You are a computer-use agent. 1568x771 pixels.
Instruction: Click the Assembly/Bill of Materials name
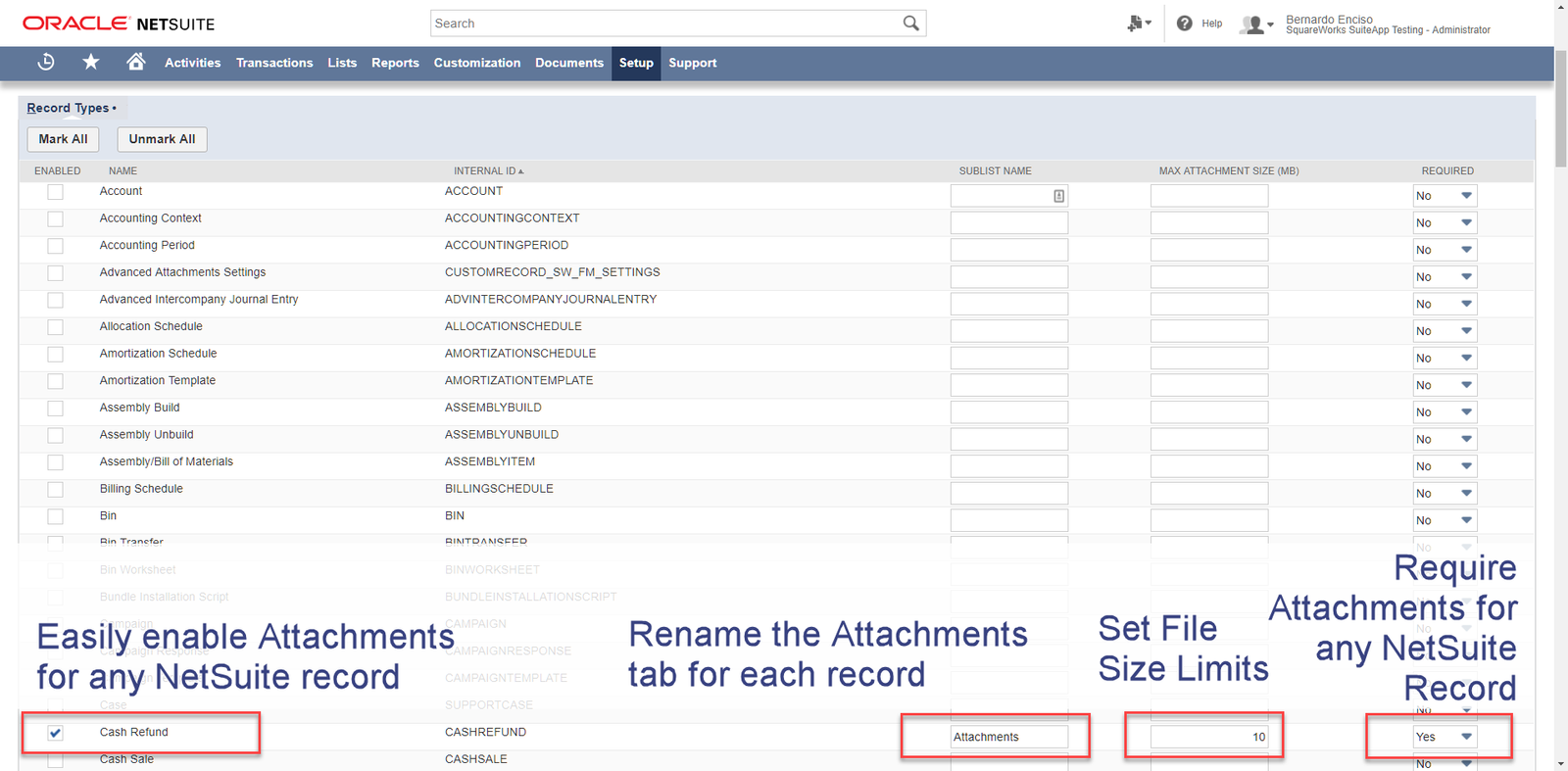(x=167, y=461)
